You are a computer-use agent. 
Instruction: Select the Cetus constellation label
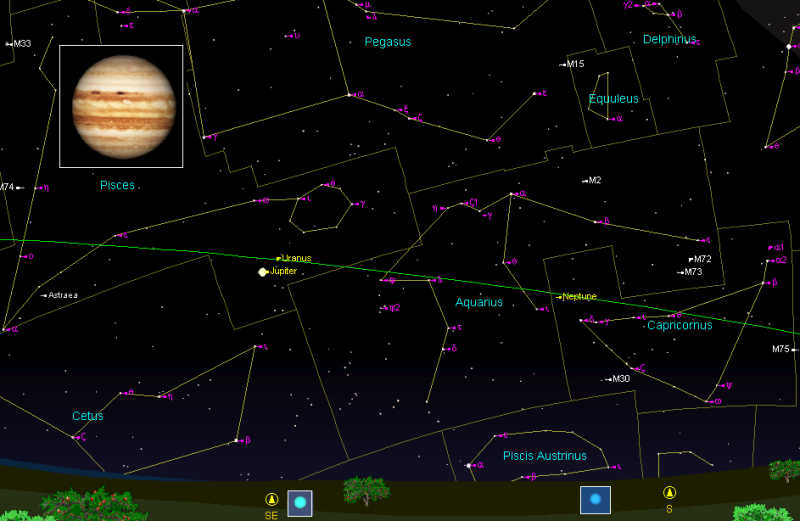tap(88, 416)
